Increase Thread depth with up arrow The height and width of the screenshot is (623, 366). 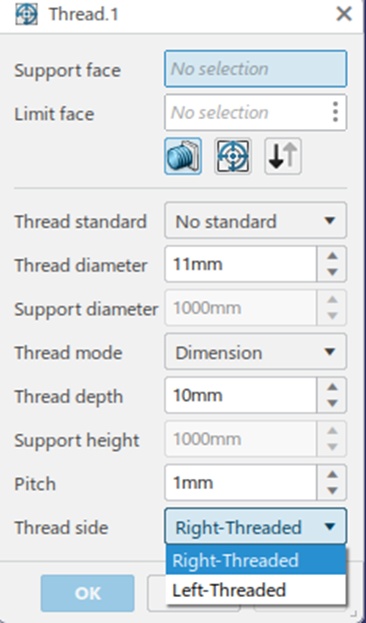[332, 387]
